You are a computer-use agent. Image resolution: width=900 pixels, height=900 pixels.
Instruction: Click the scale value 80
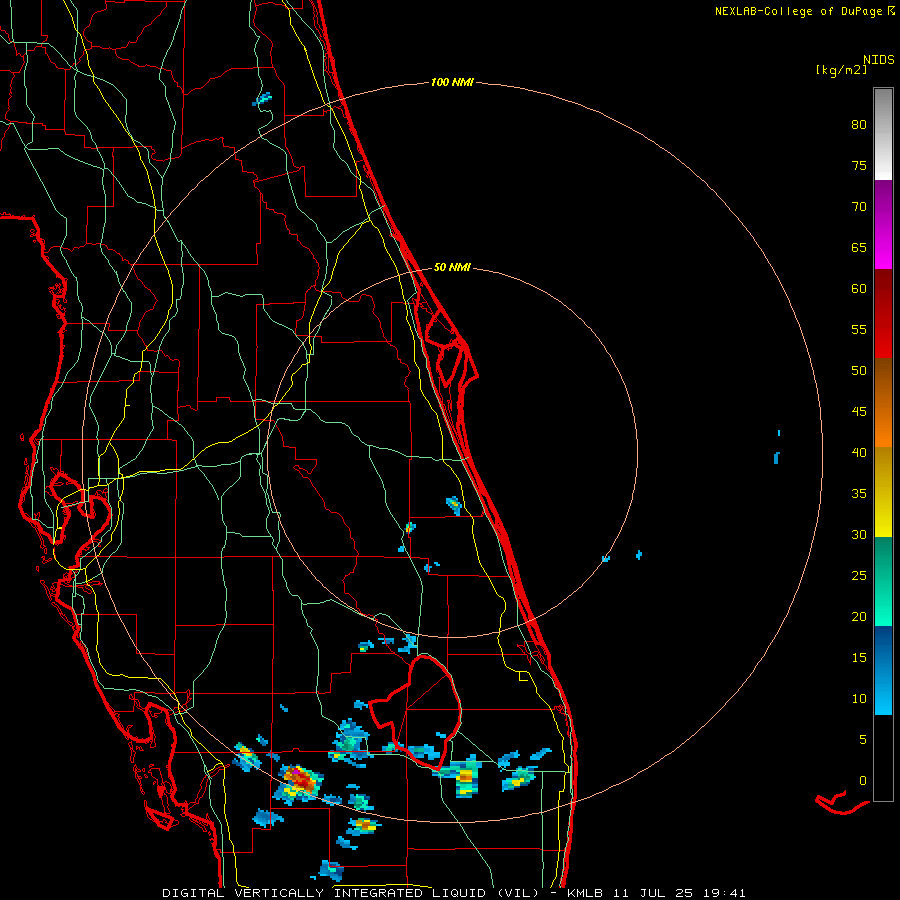(859, 125)
